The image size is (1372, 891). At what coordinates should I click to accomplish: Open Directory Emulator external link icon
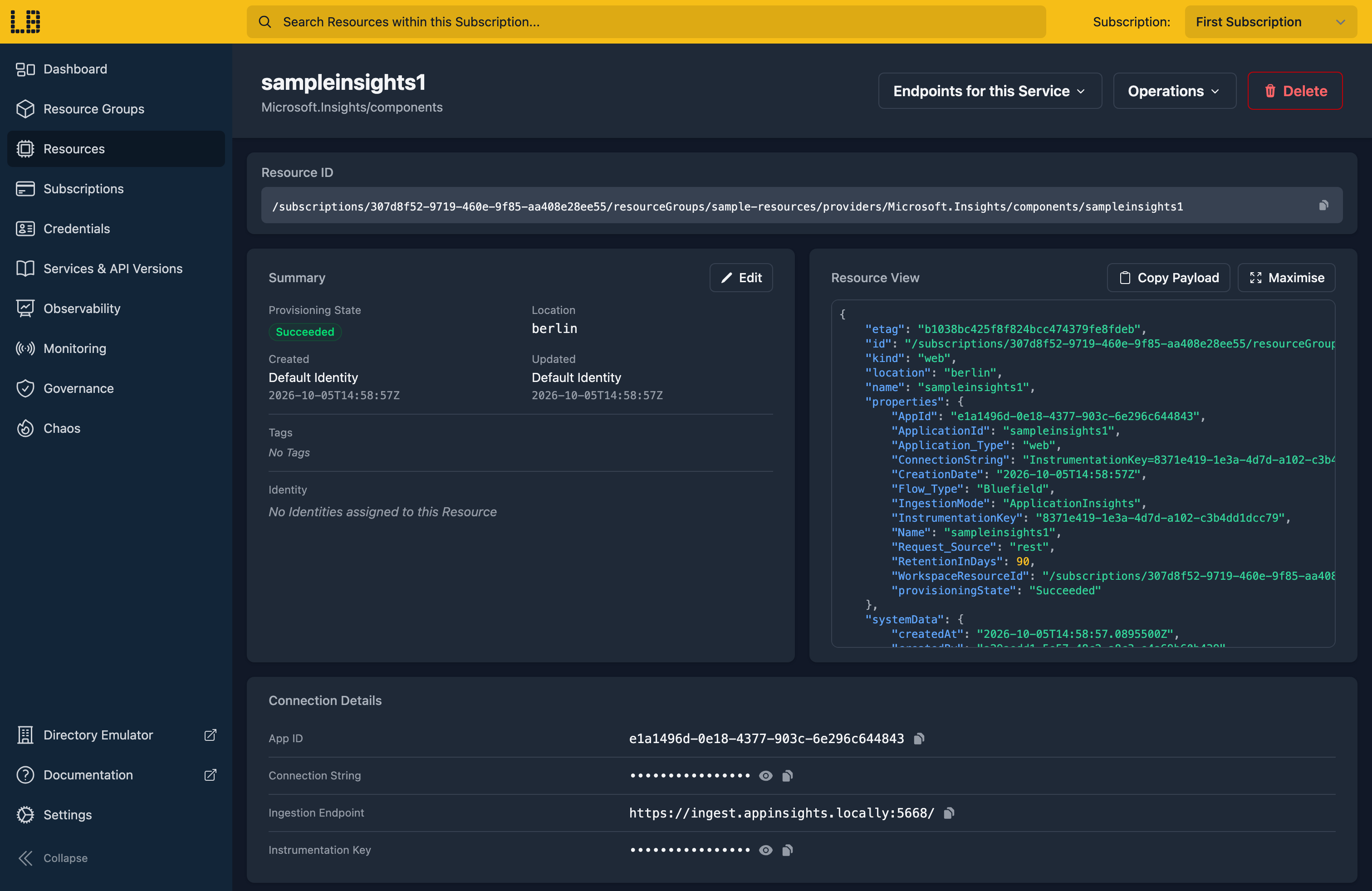click(211, 735)
